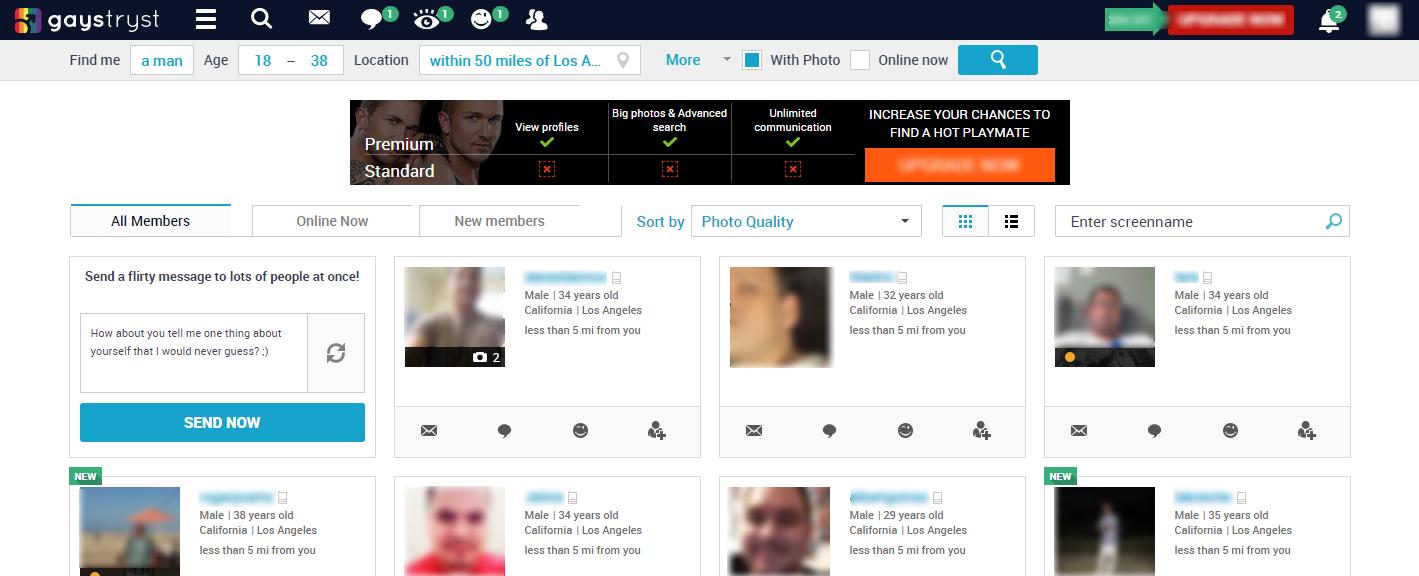Image resolution: width=1419 pixels, height=576 pixels.
Task: Uncheck the With Photo checkbox
Action: (752, 60)
